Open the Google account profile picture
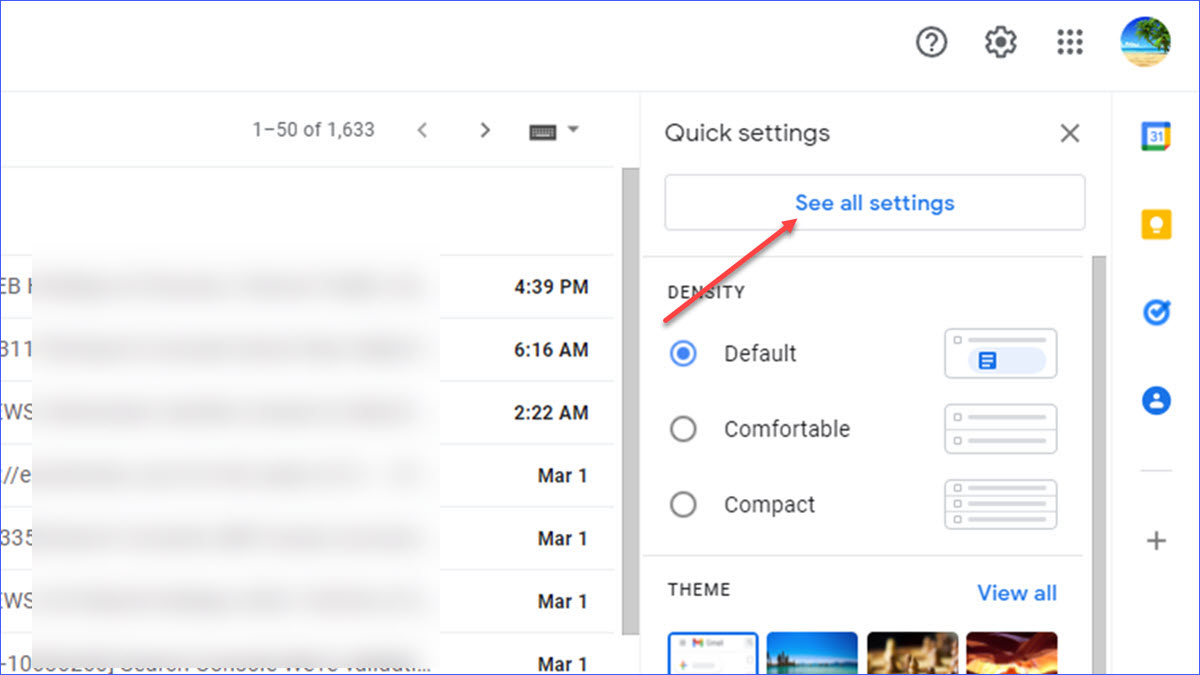The height and width of the screenshot is (675, 1200). point(1144,42)
